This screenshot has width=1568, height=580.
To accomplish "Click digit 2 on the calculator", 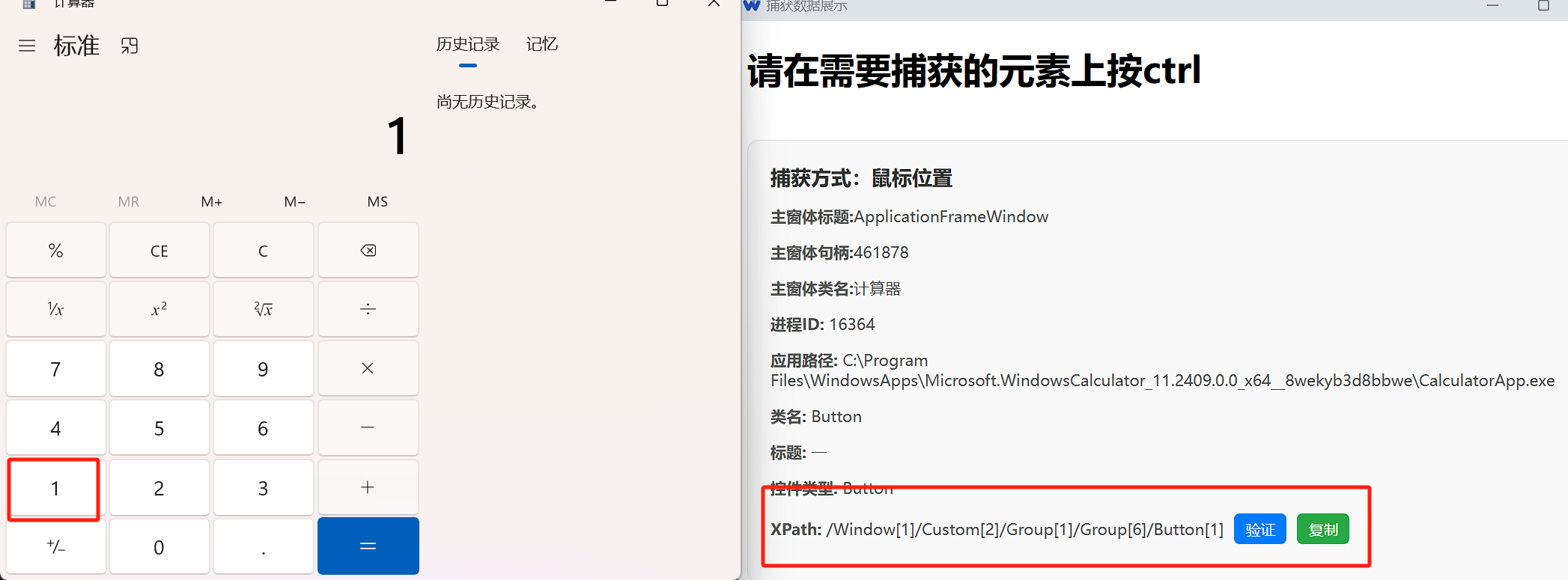I will pyautogui.click(x=159, y=487).
